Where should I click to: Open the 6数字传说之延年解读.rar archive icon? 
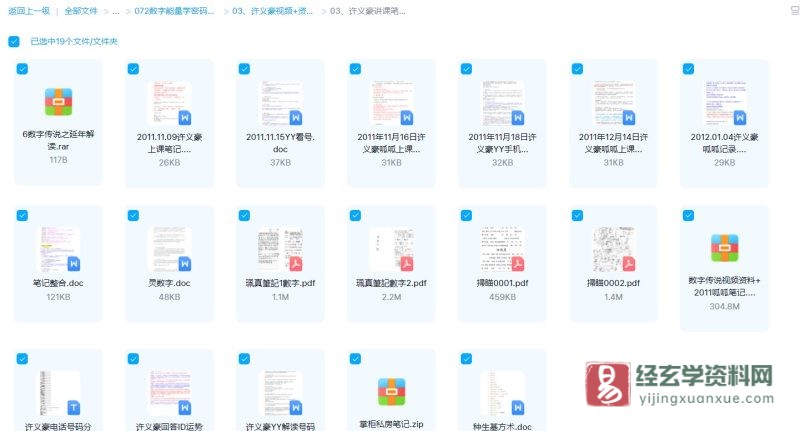coord(58,102)
